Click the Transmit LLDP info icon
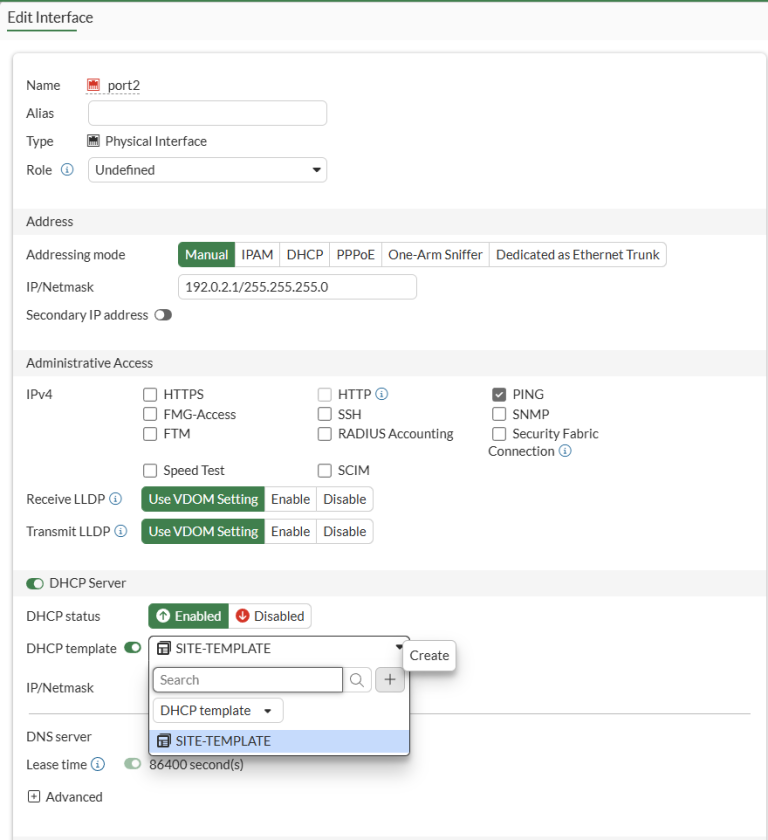The width and height of the screenshot is (768, 840). [x=121, y=531]
